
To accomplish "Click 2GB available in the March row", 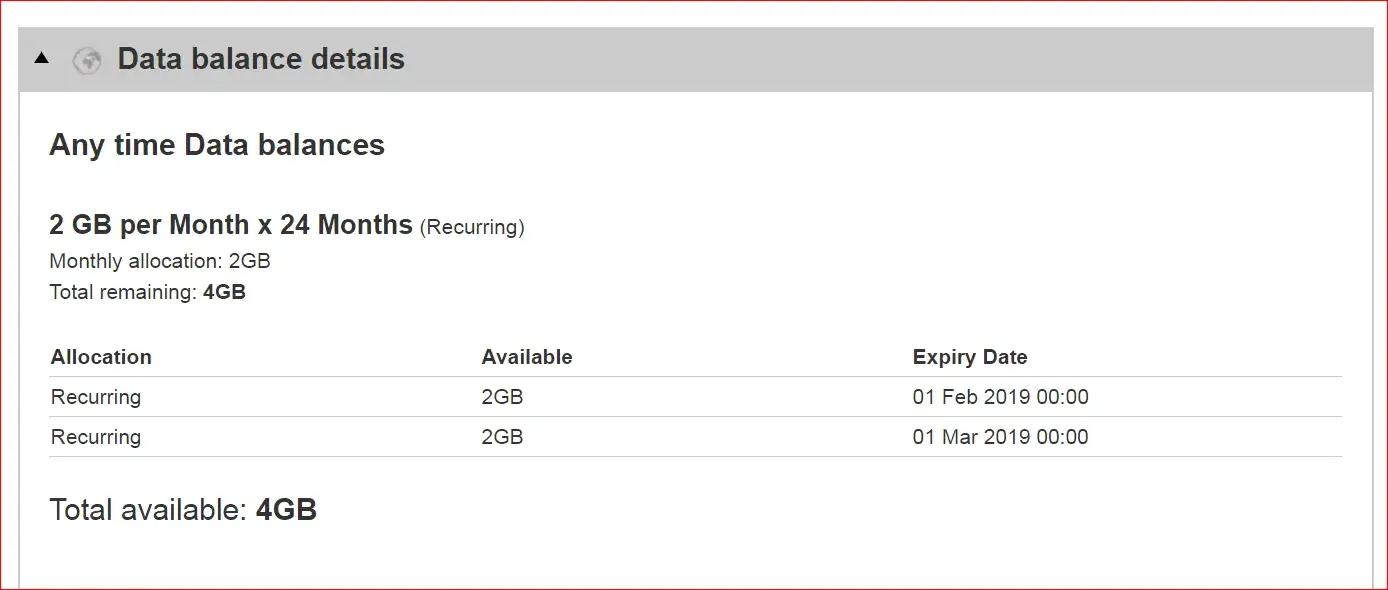I will (x=502, y=437).
